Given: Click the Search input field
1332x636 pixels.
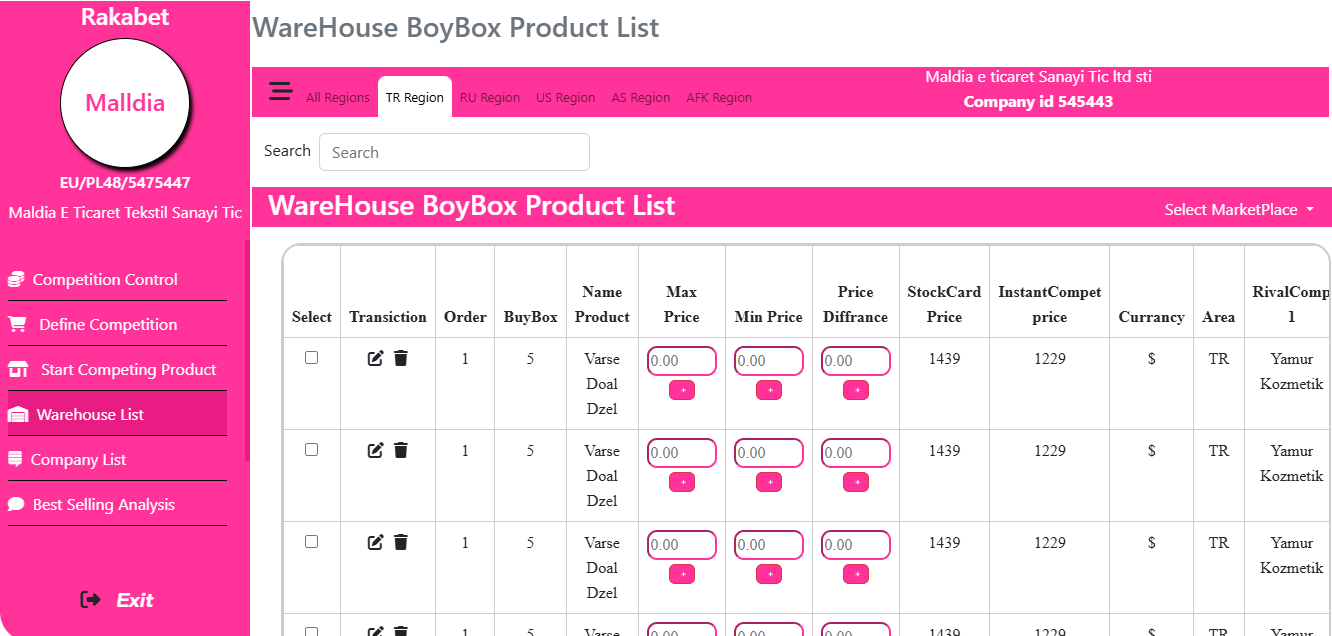Looking at the screenshot, I should tap(454, 152).
